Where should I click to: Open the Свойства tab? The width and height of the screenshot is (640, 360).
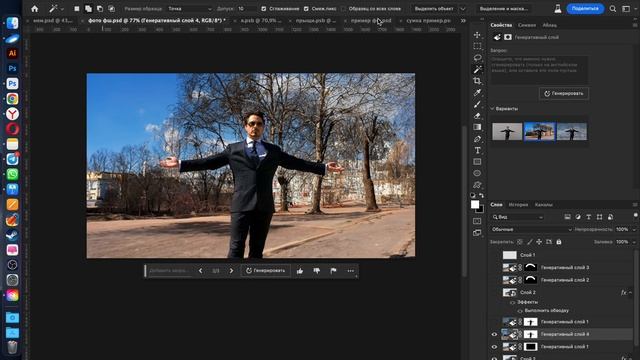[x=501, y=25]
